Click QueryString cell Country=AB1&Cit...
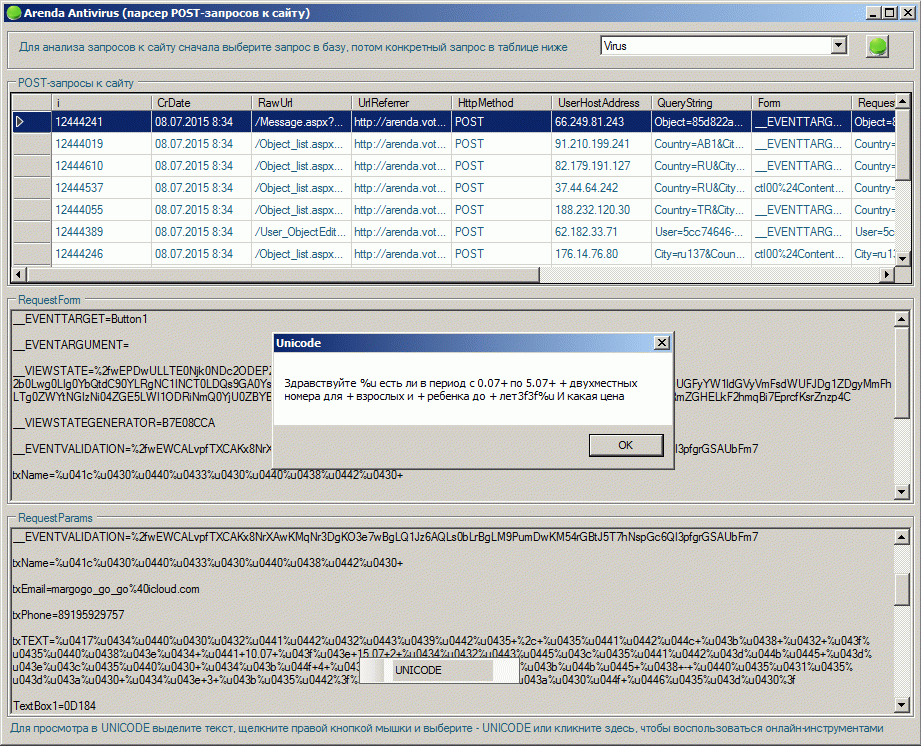921x746 pixels. click(701, 144)
